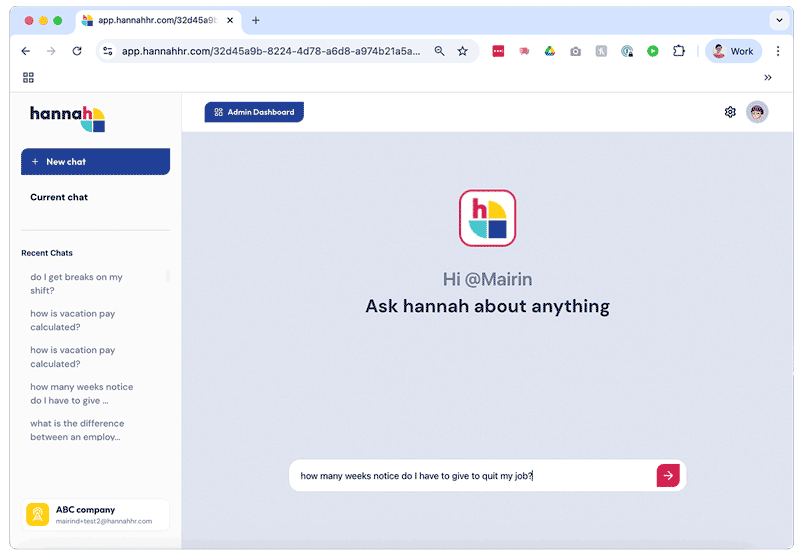Go back with the browser back arrow
The height and width of the screenshot is (556, 800).
[x=26, y=51]
